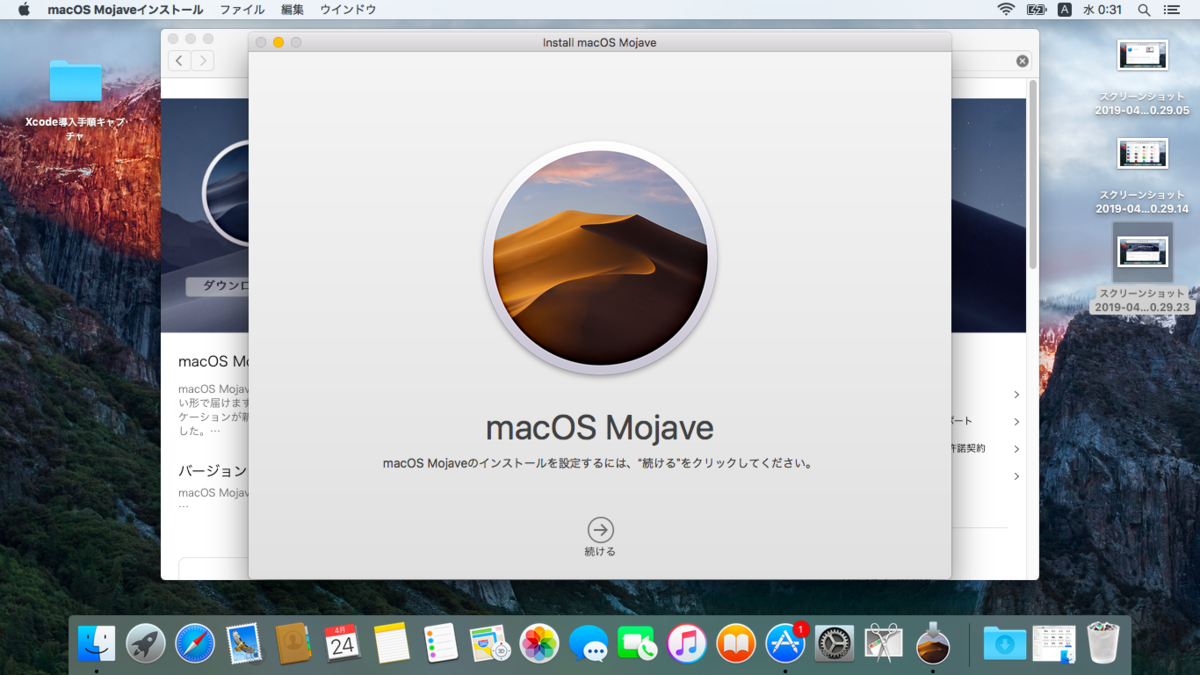Open Notification Center icon in menu bar
This screenshot has width=1200, height=675.
[1172, 10]
